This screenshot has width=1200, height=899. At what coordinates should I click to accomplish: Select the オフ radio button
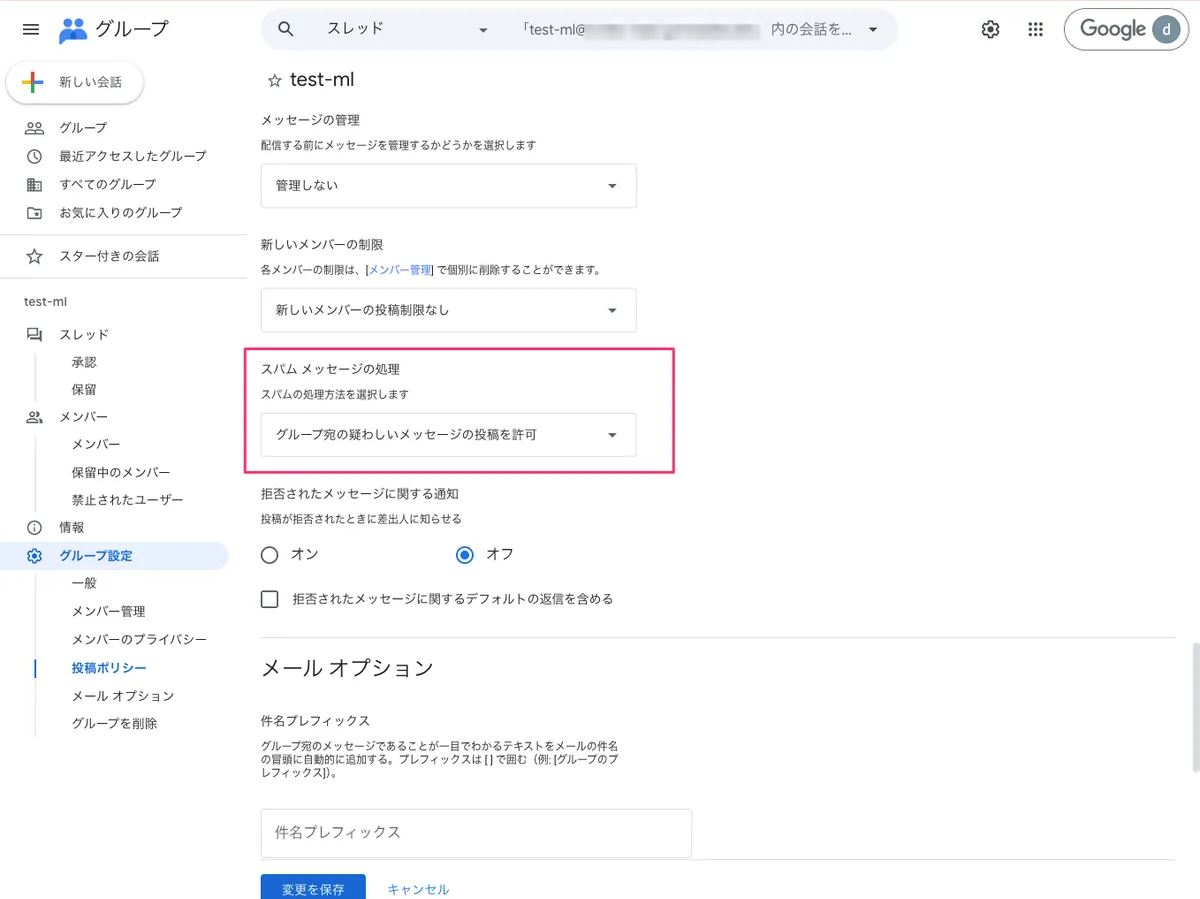(465, 554)
